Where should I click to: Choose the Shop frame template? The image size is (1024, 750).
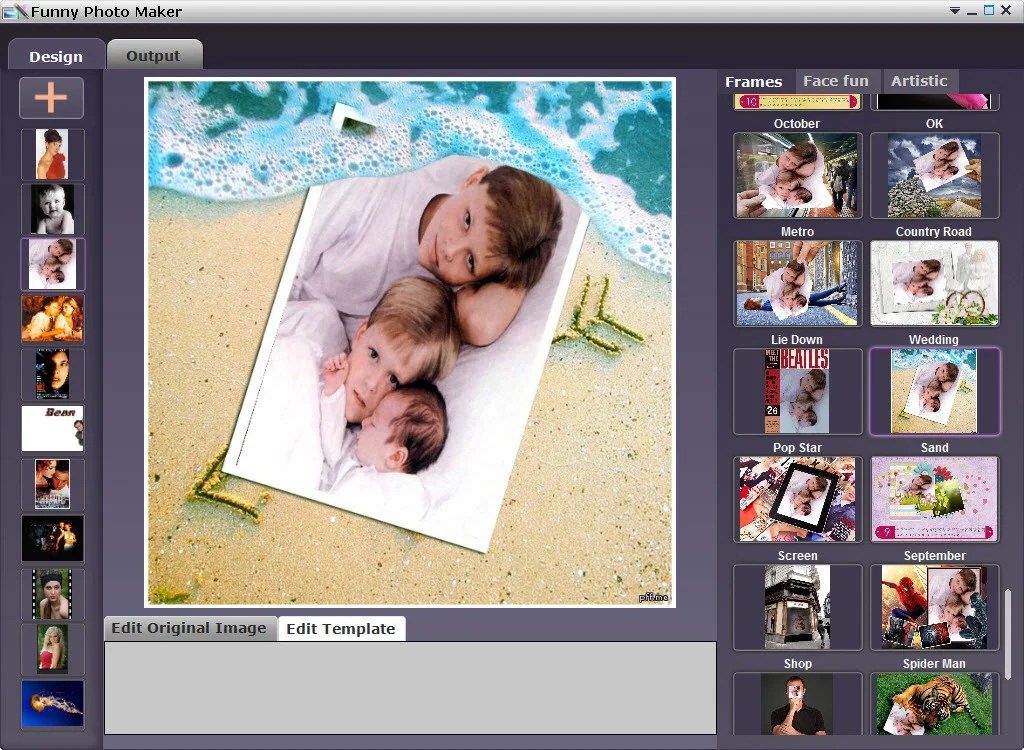tap(796, 606)
